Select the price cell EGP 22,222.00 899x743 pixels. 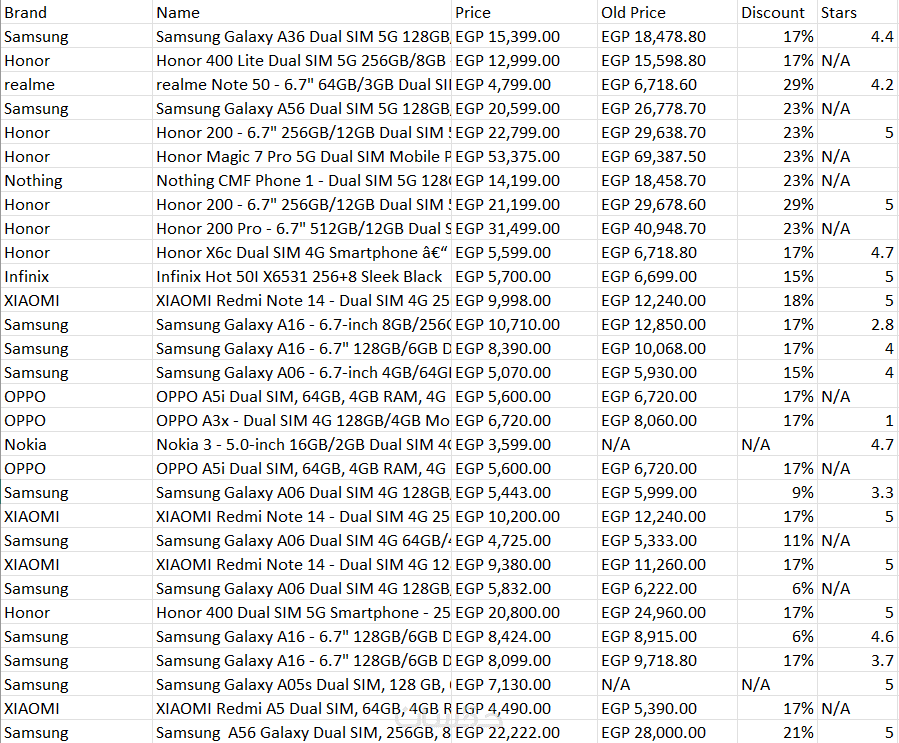507,733
